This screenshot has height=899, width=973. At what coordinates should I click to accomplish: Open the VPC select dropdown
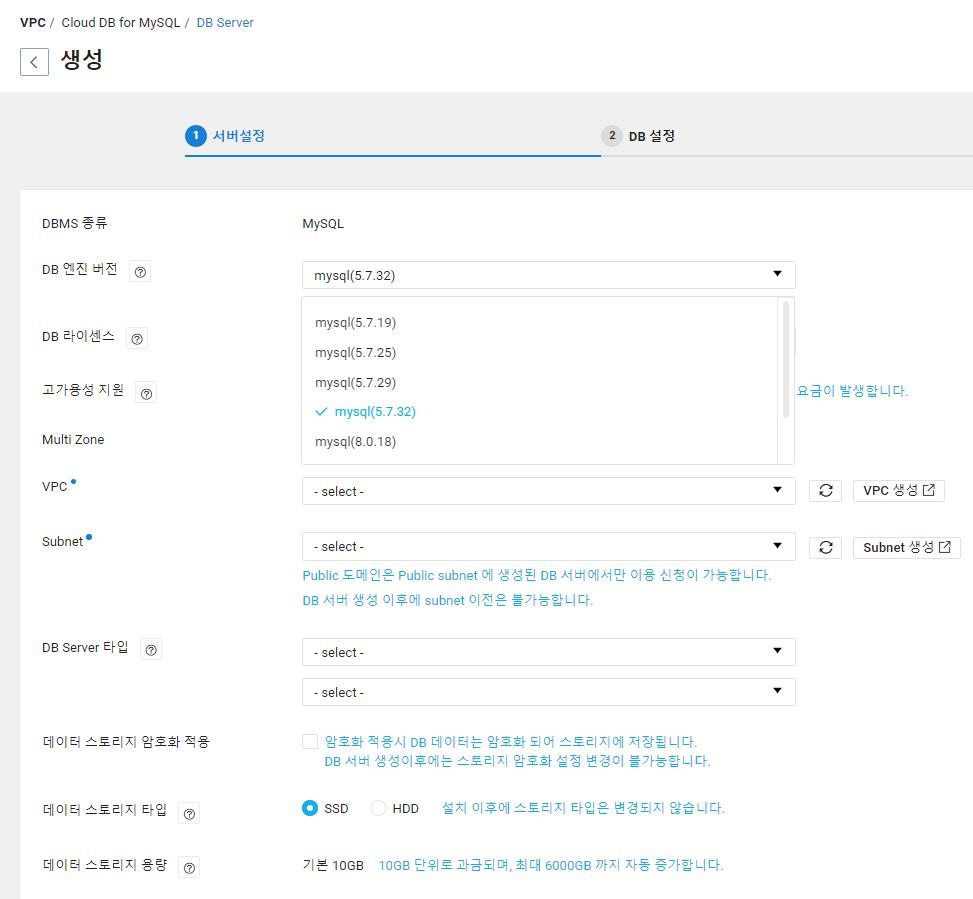[548, 490]
